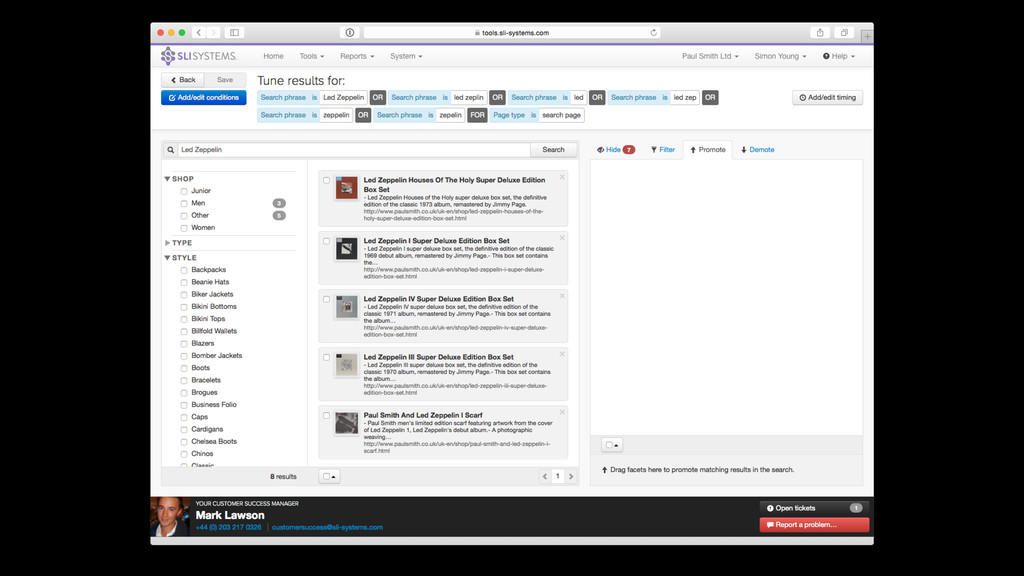Switch to the Hide tab
This screenshot has width=1024, height=576.
(615, 150)
